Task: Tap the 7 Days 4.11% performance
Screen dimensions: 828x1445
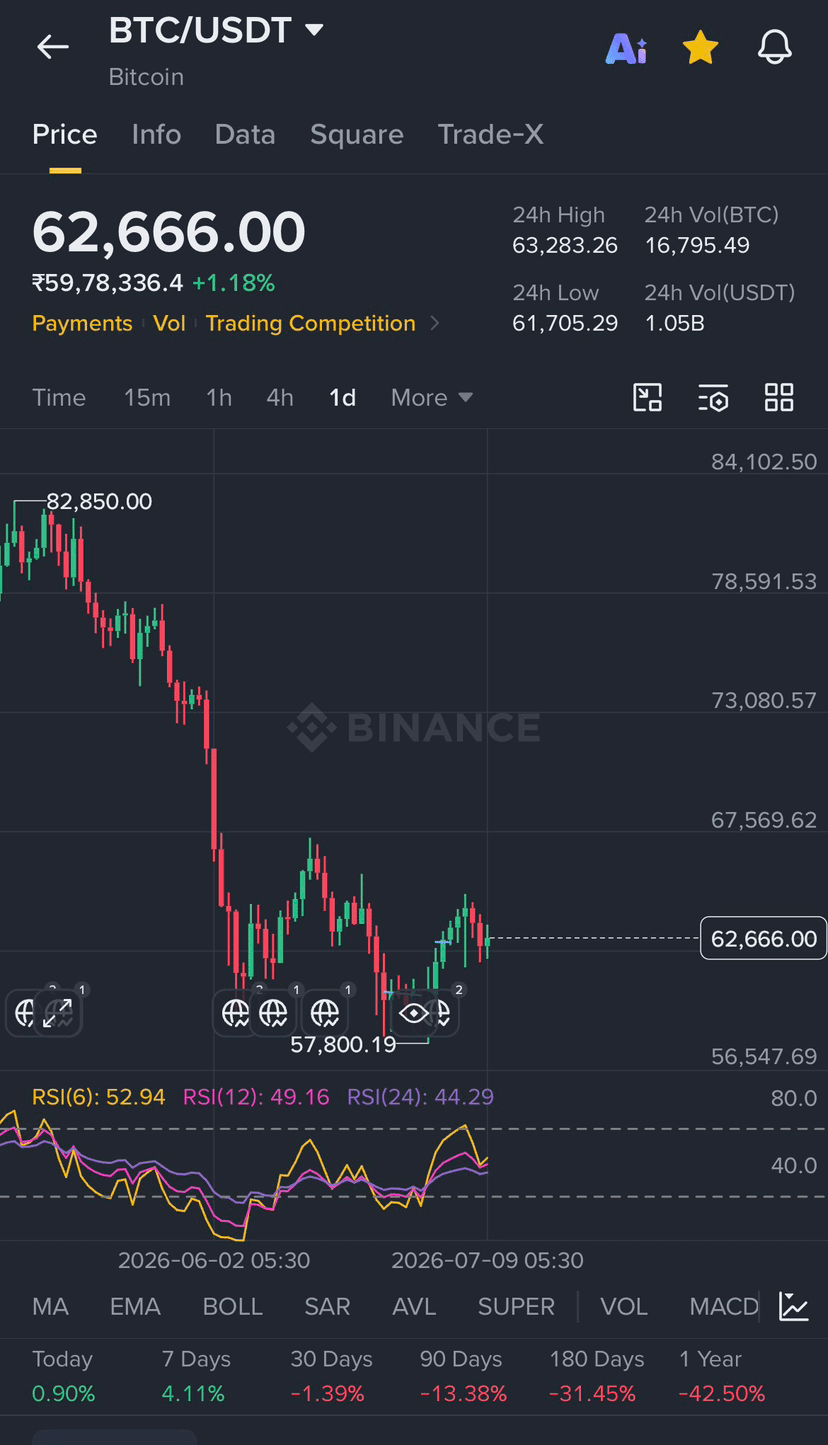Action: point(196,1376)
